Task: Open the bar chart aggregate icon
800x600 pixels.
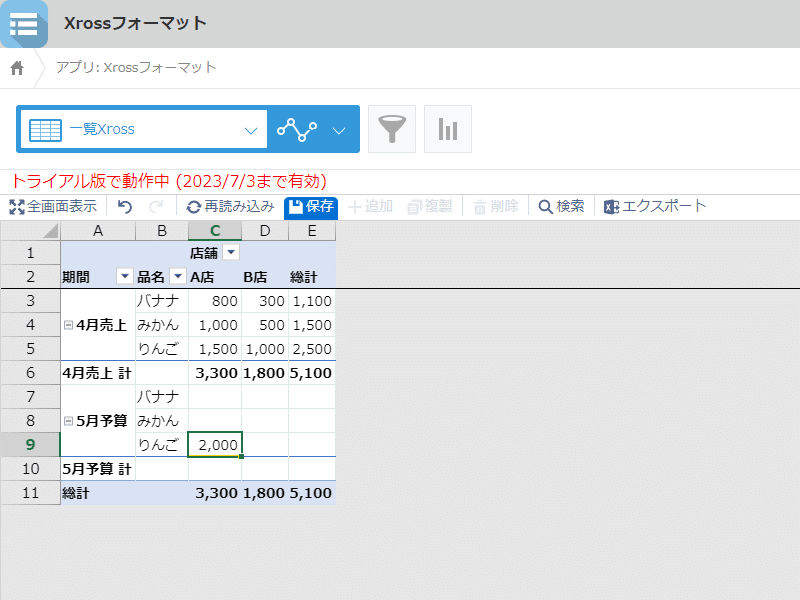Action: point(448,129)
